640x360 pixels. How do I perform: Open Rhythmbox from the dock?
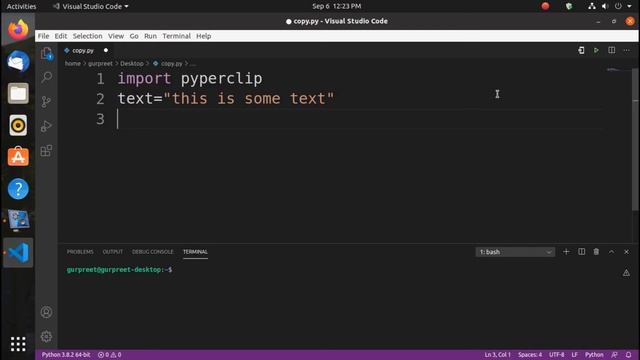pyautogui.click(x=18, y=125)
